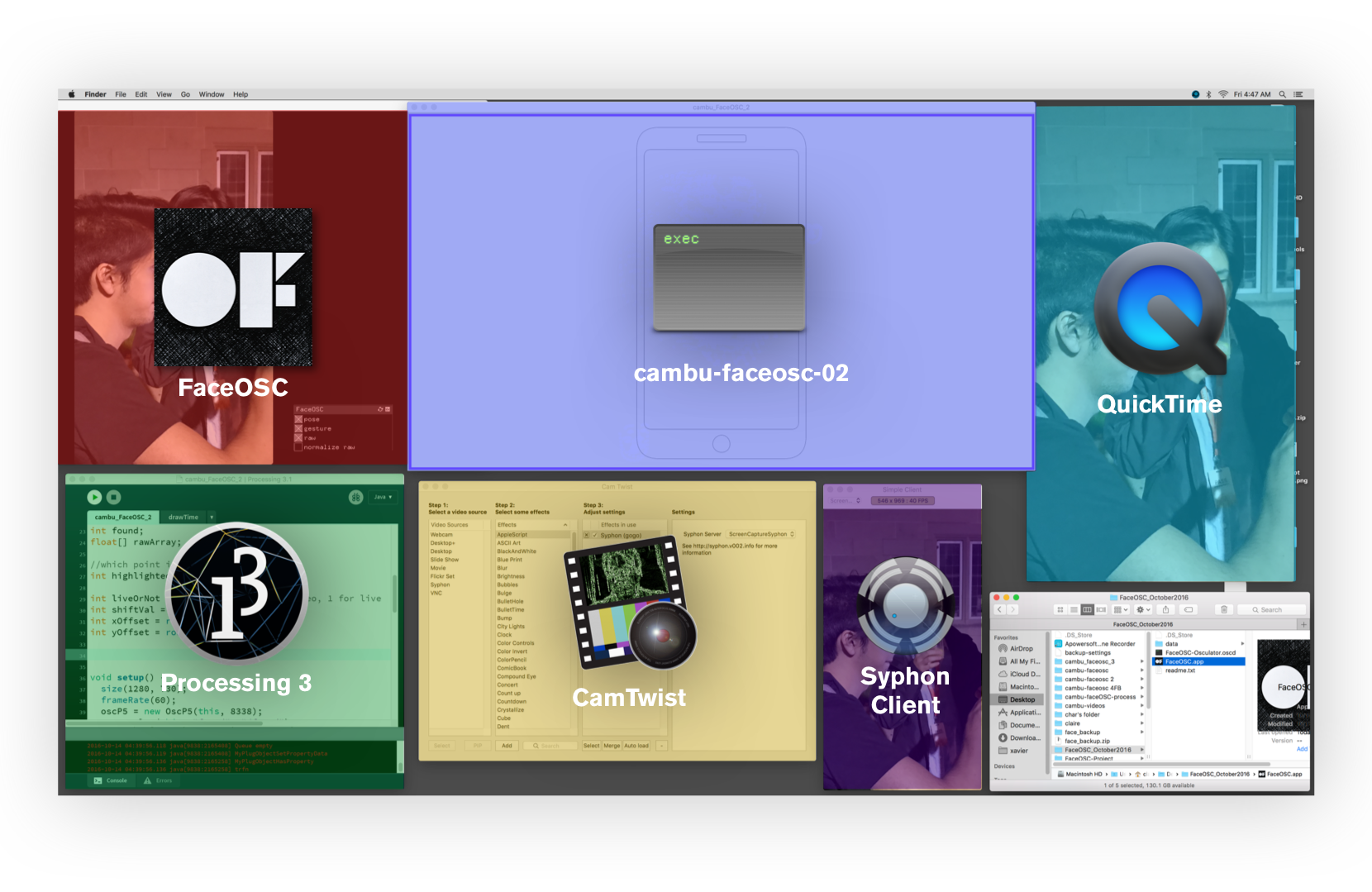
Task: Click the Bluetooth menu bar icon
Action: (1208, 94)
